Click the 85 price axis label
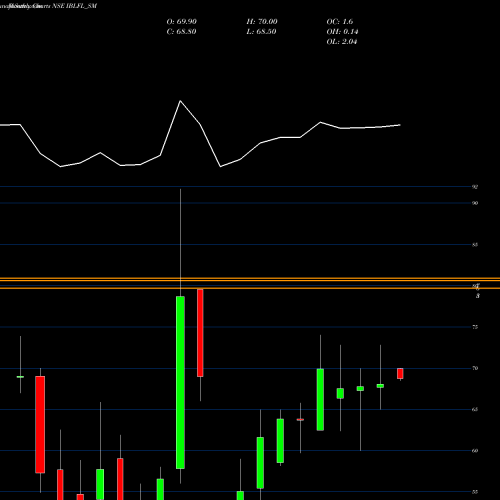 (x=475, y=245)
